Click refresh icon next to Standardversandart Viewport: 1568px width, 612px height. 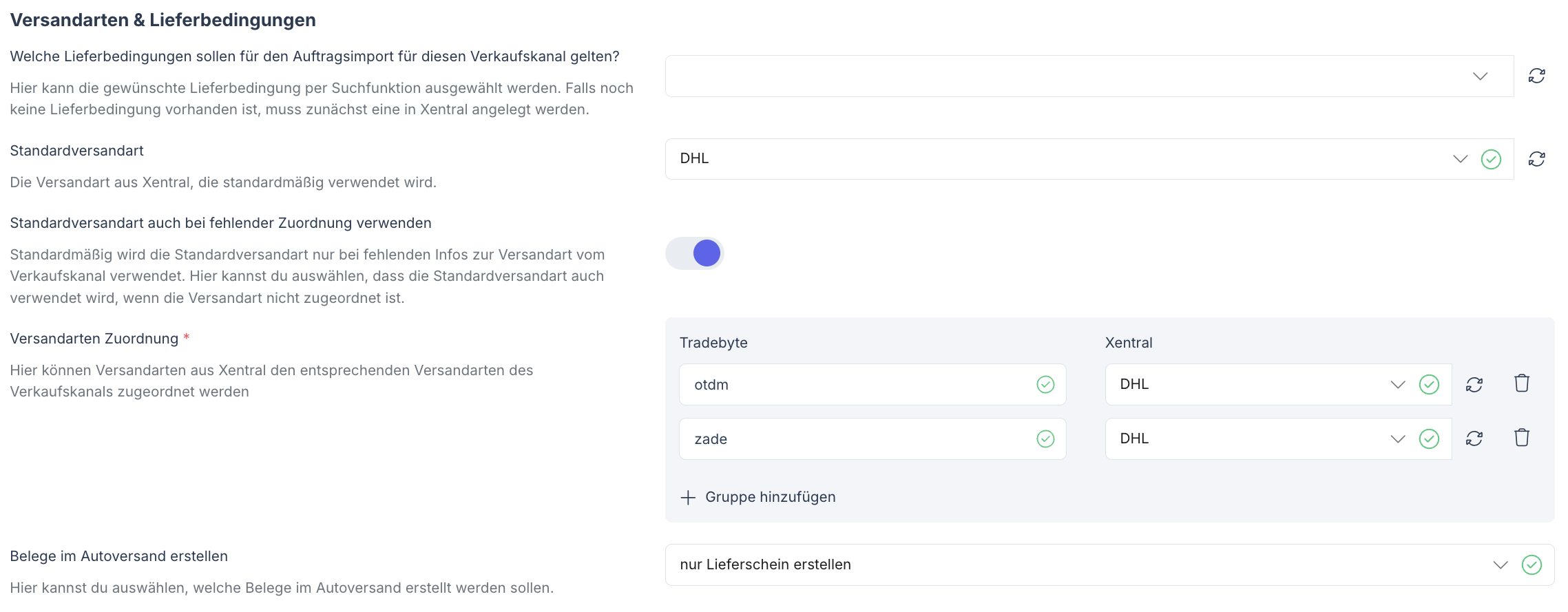coord(1536,159)
